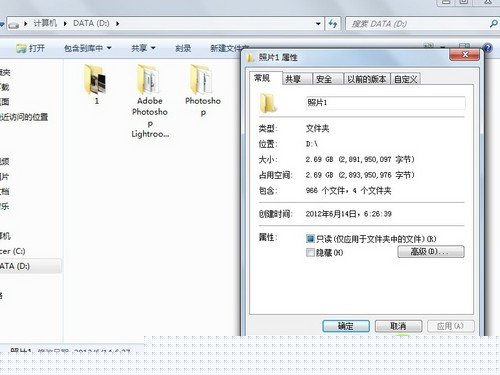Click folder icon in properties dialog
This screenshot has height=375, width=500.
click(x=268, y=103)
